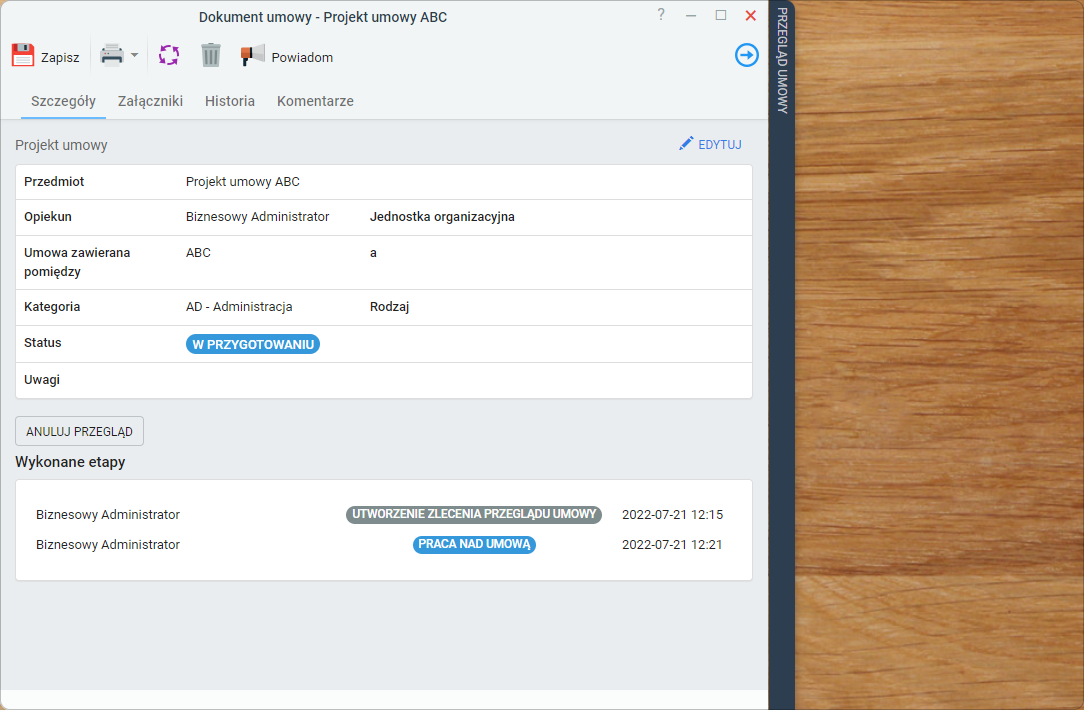
Task: Click the ANULUJ PRZEGLĄD button
Action: (x=80, y=431)
